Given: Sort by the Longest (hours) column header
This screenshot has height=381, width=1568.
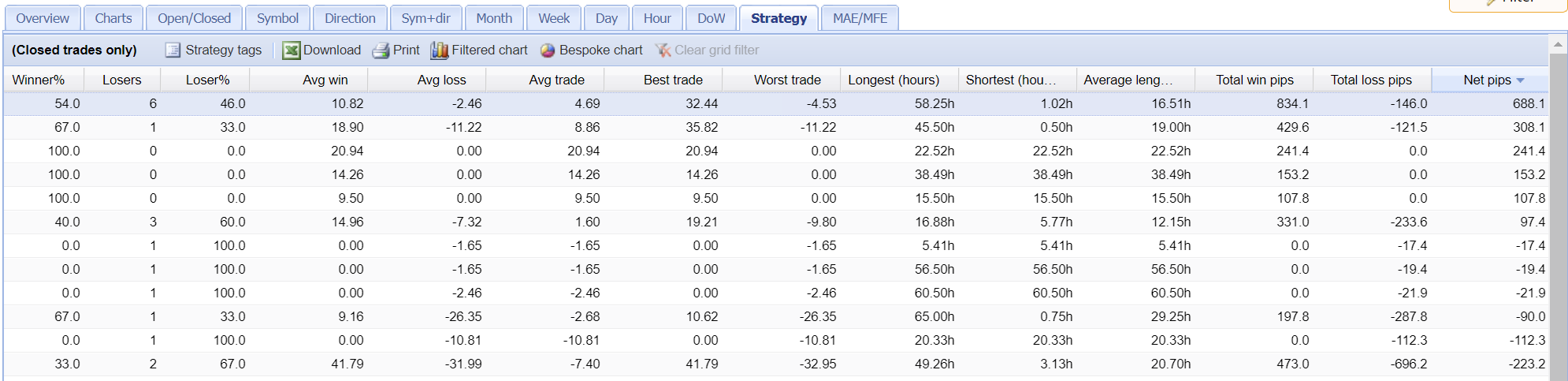Looking at the screenshot, I should coord(894,80).
